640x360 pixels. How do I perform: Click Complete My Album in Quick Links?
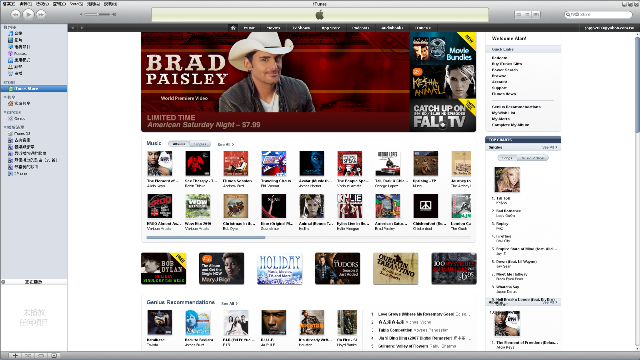pos(510,125)
